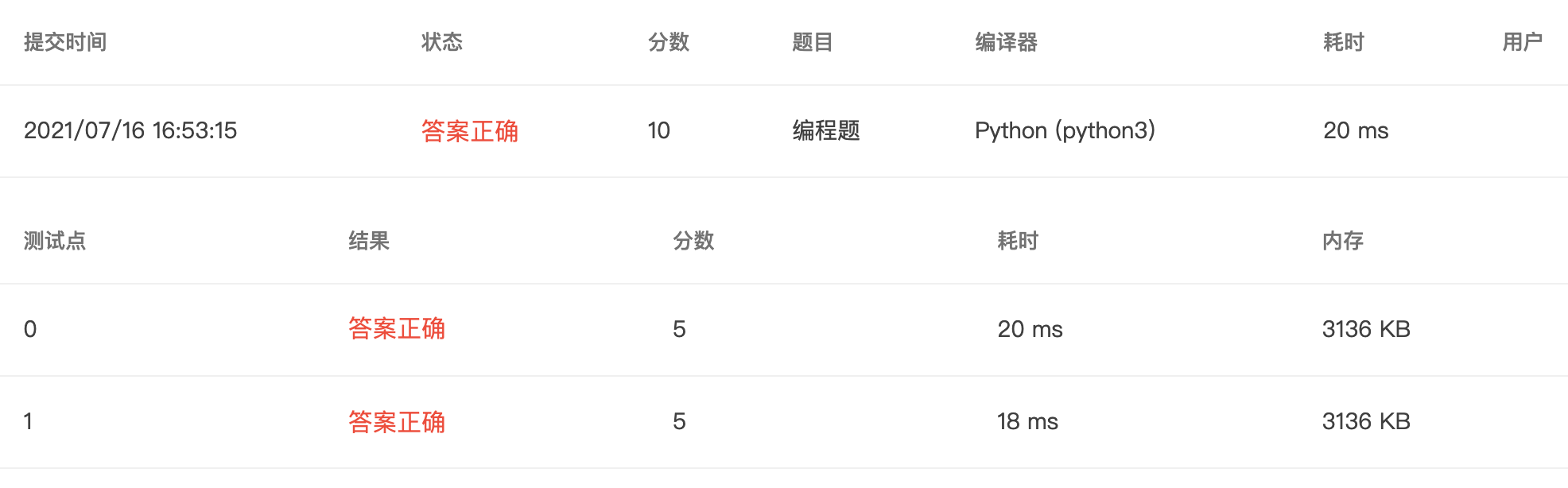
Task: Click the 用户 column header
Action: [1523, 42]
